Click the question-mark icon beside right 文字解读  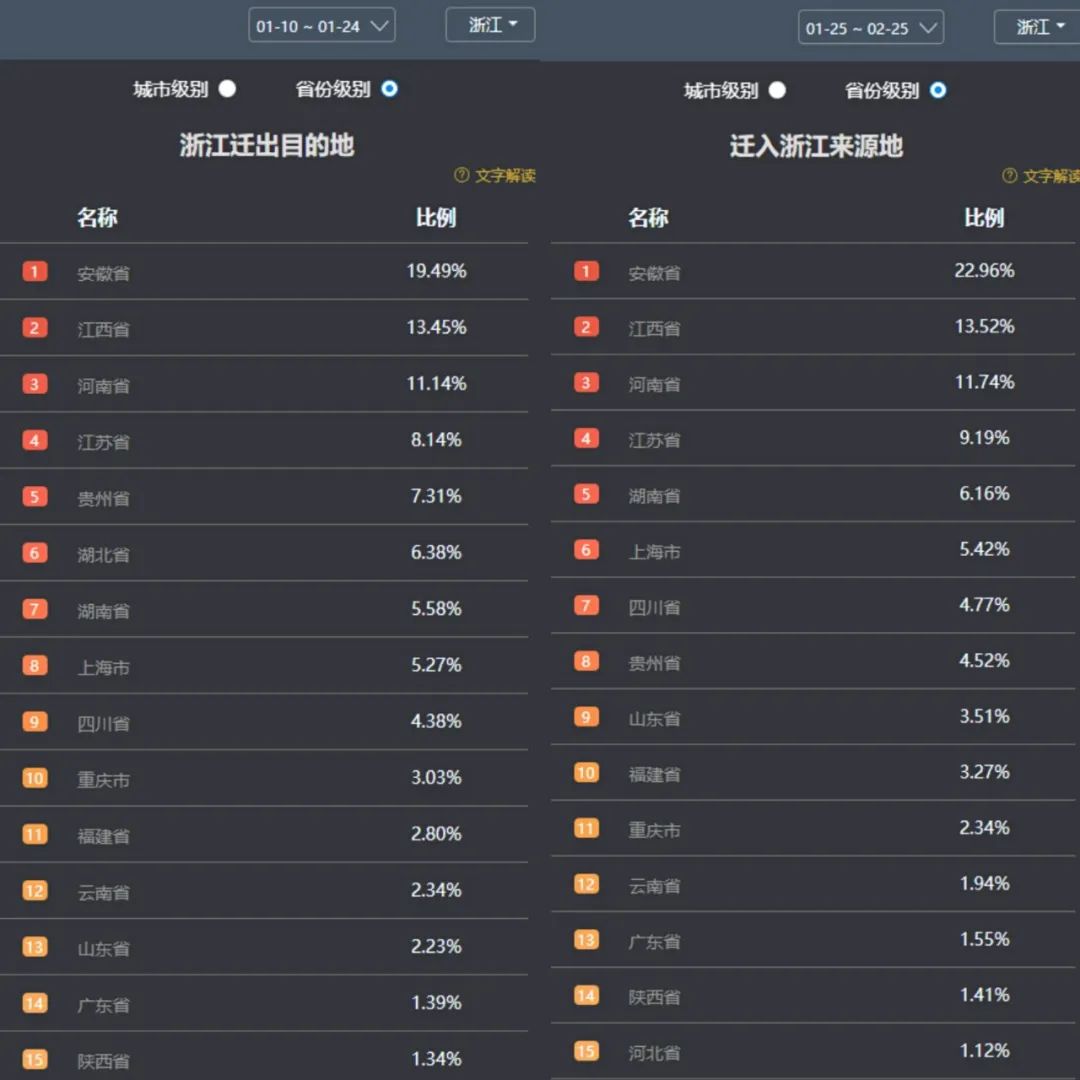[x=1009, y=176]
